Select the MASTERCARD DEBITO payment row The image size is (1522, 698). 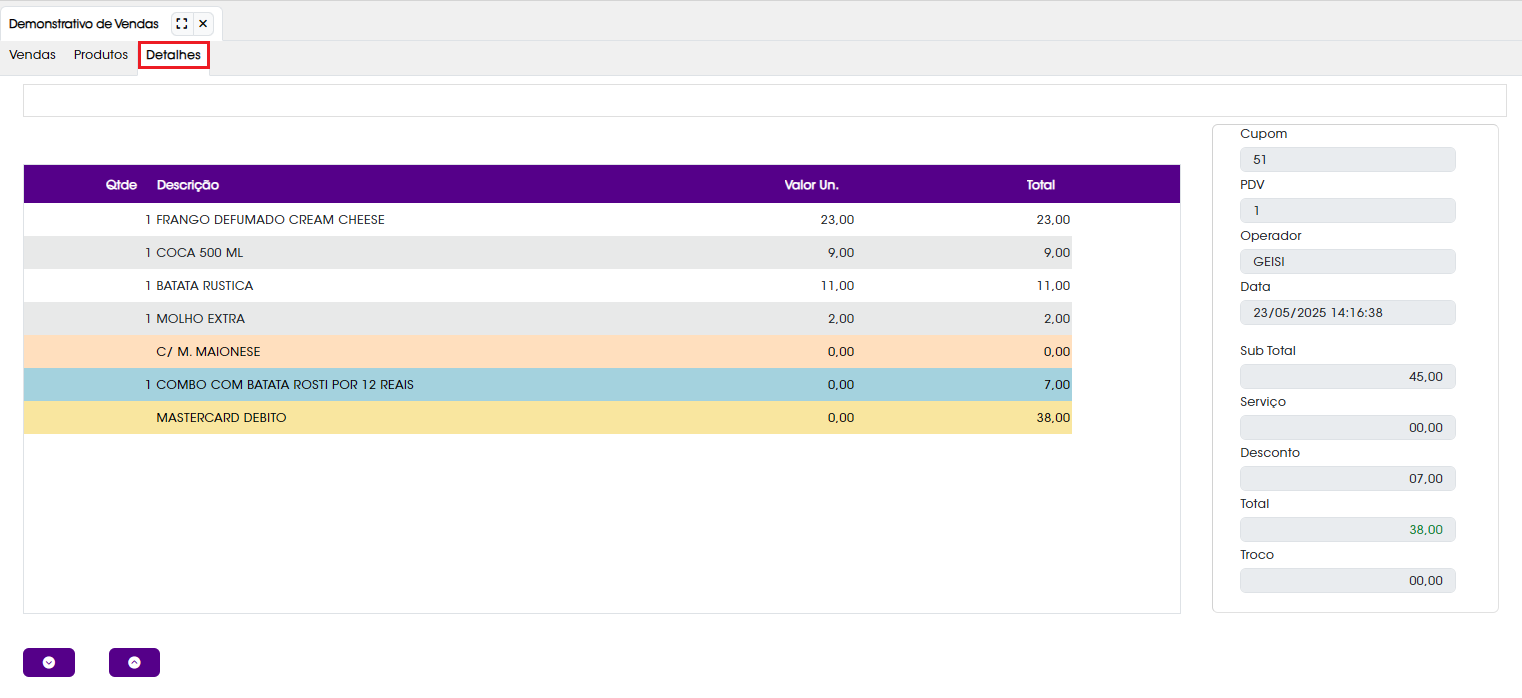548,418
